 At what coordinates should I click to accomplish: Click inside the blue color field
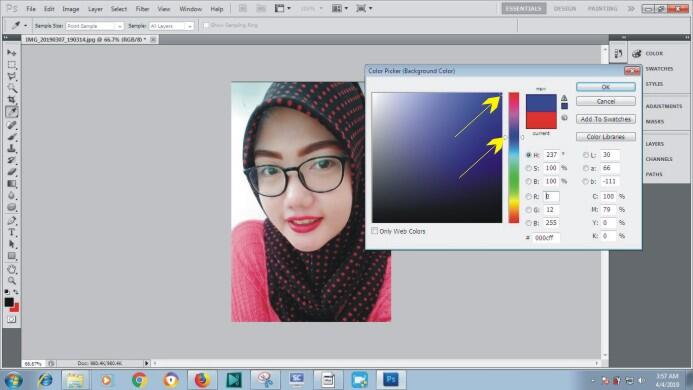click(437, 157)
